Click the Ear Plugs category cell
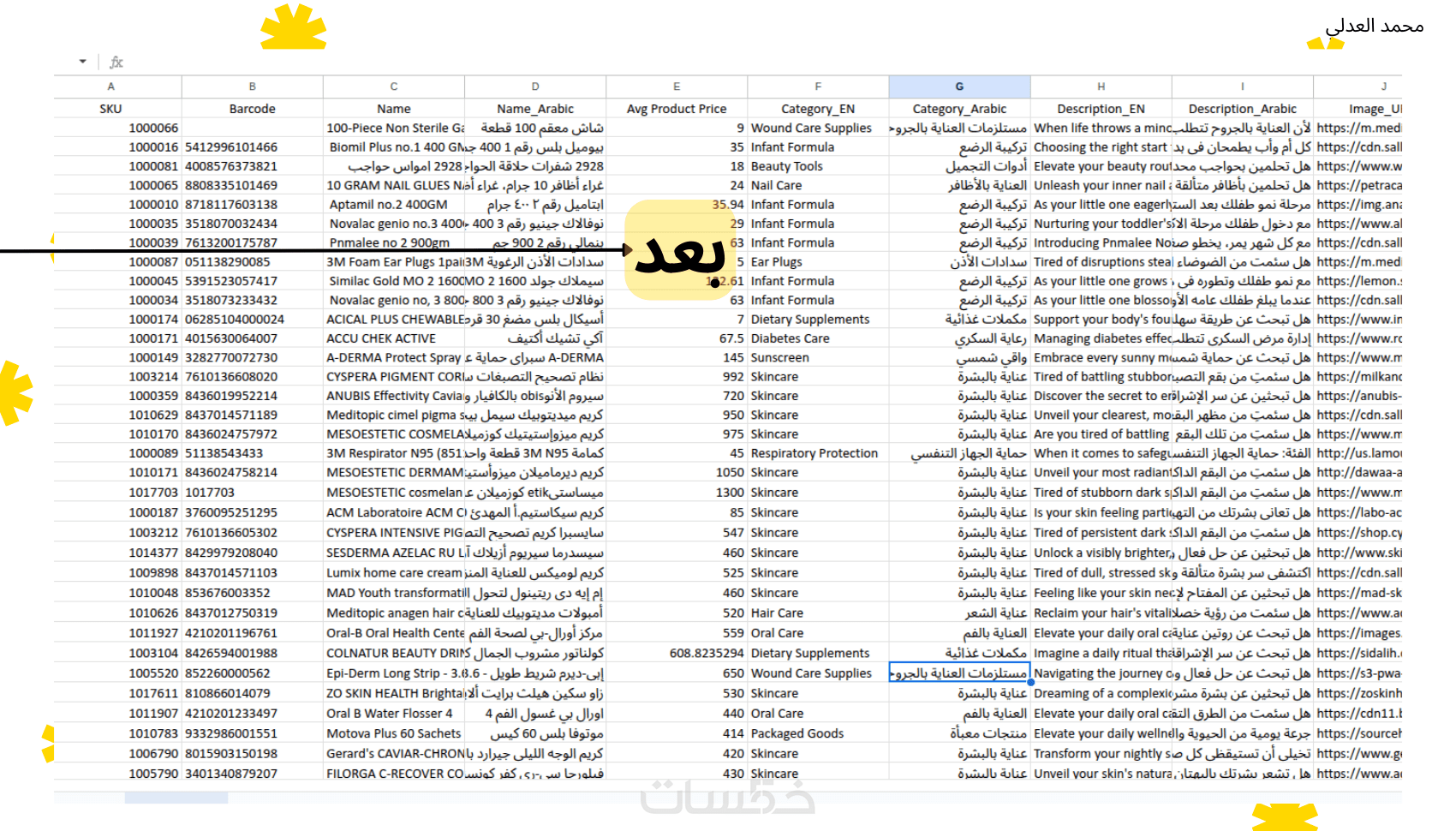Viewport: 1456px width, 831px height. point(818,262)
